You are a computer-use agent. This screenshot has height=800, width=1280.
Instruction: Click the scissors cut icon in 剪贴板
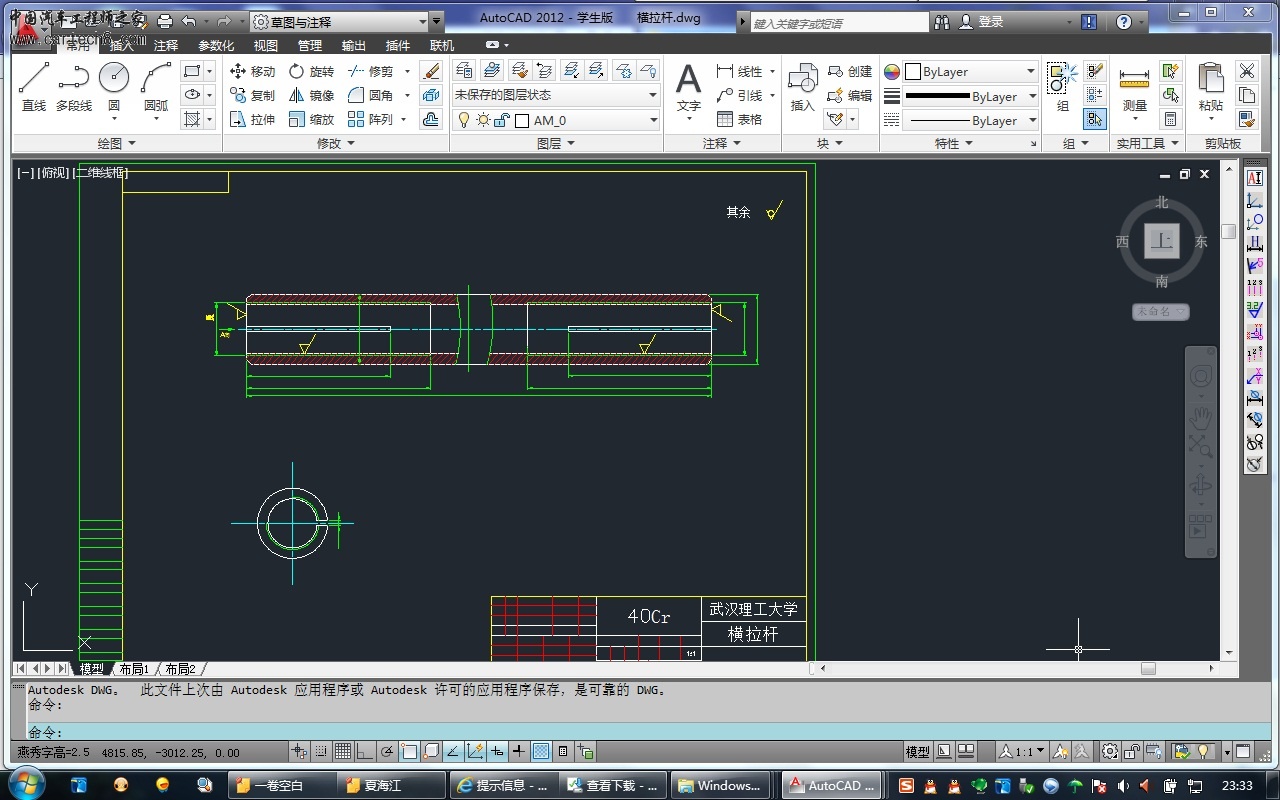(1246, 71)
